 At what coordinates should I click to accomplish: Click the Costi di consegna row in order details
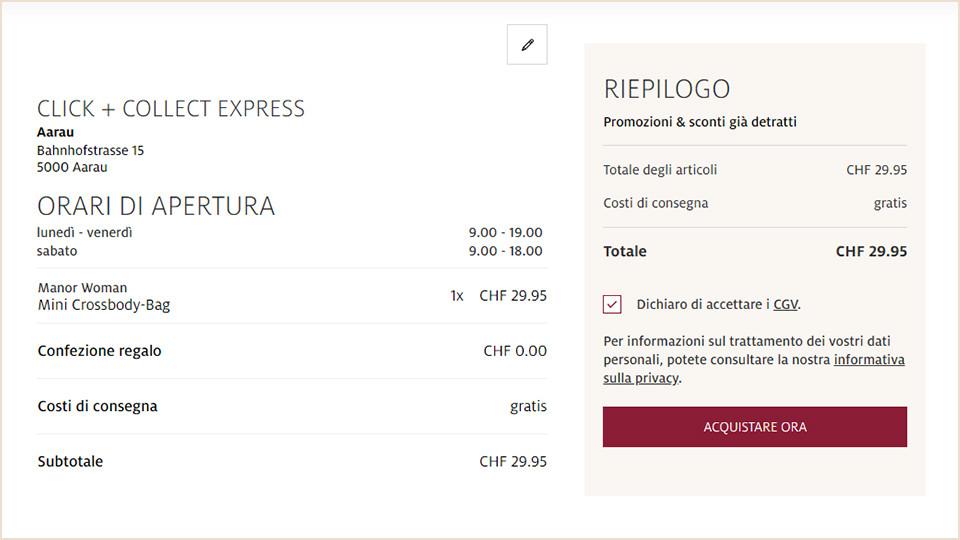pyautogui.click(x=97, y=407)
